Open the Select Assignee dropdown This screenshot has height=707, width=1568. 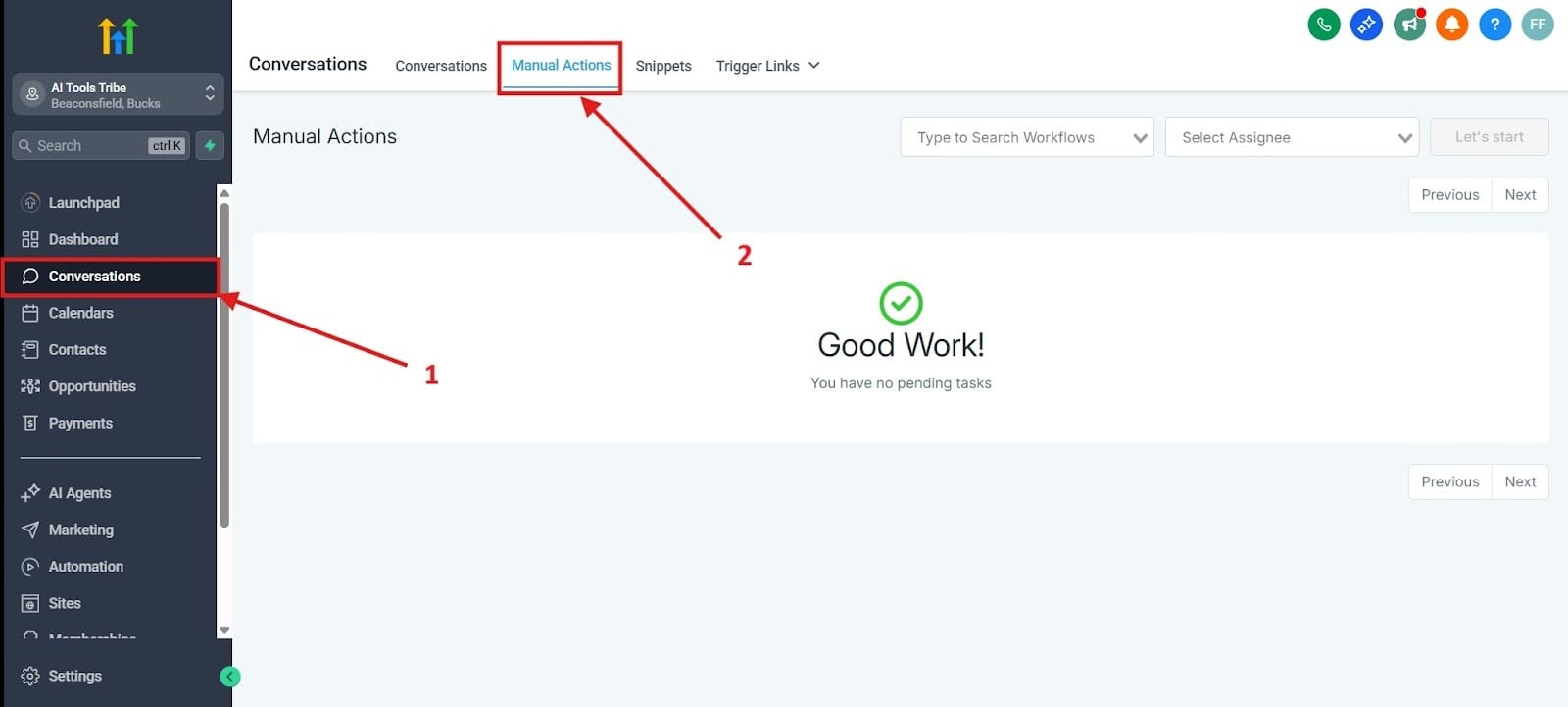click(x=1292, y=137)
